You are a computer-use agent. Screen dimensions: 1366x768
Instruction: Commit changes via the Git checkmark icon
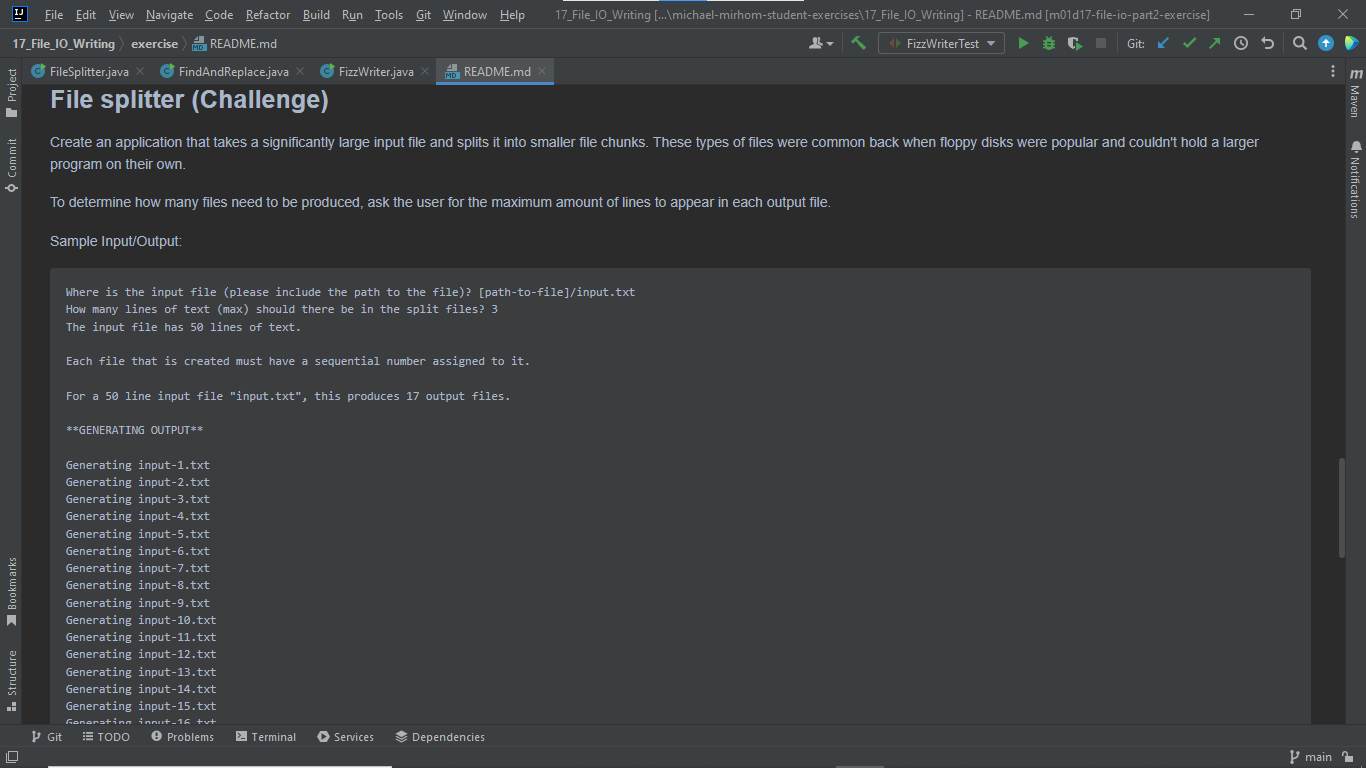tap(1190, 44)
